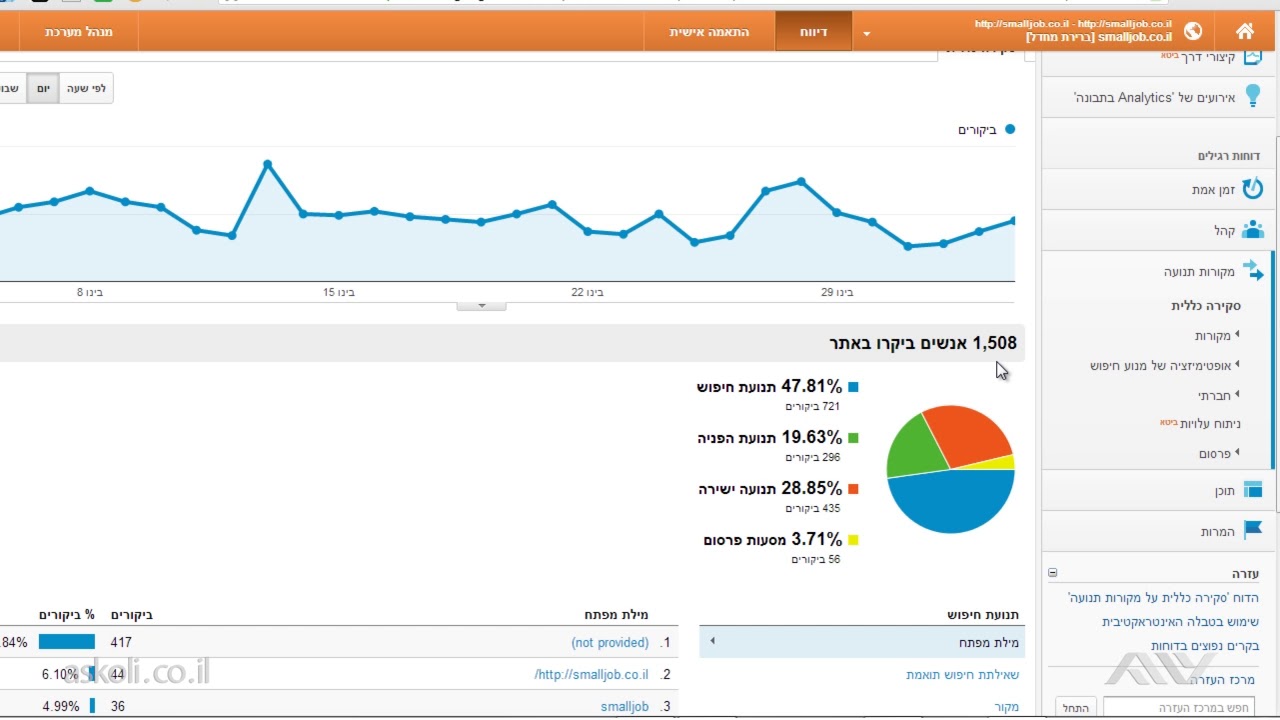Click the תוכן content icon

coord(1252,490)
